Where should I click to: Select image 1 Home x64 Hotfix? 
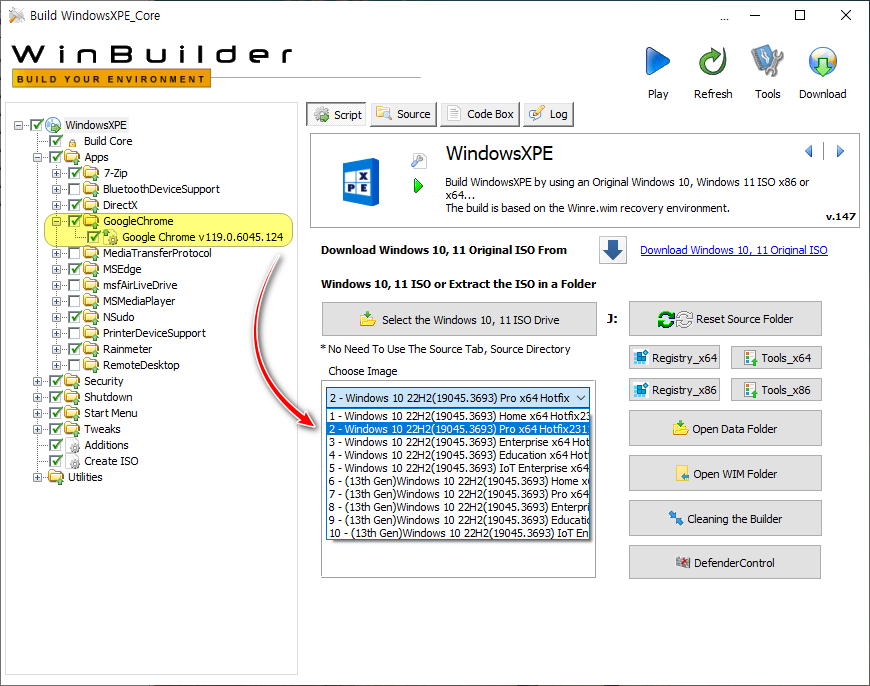click(x=458, y=416)
